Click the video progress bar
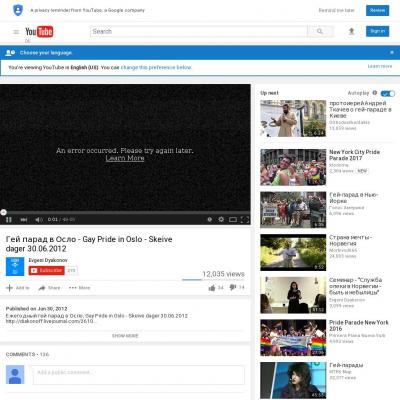400x400 pixels. pyautogui.click(x=125, y=212)
